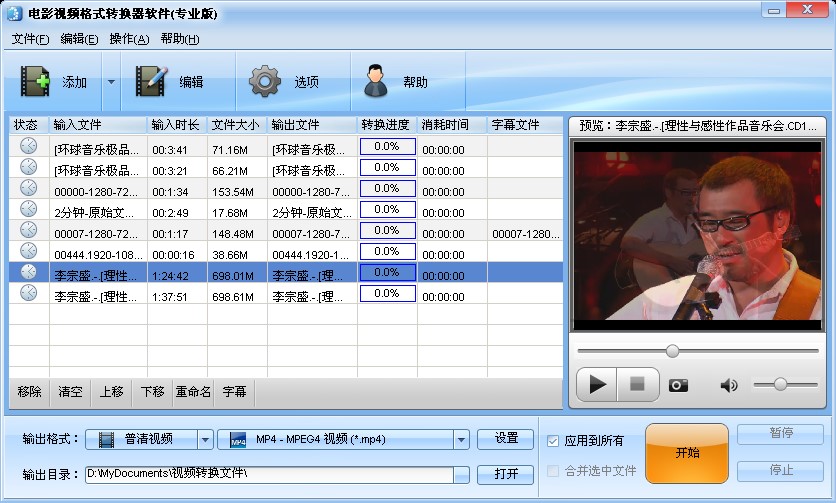
Task: Click the 清空 button below file list
Action: [x=70, y=392]
